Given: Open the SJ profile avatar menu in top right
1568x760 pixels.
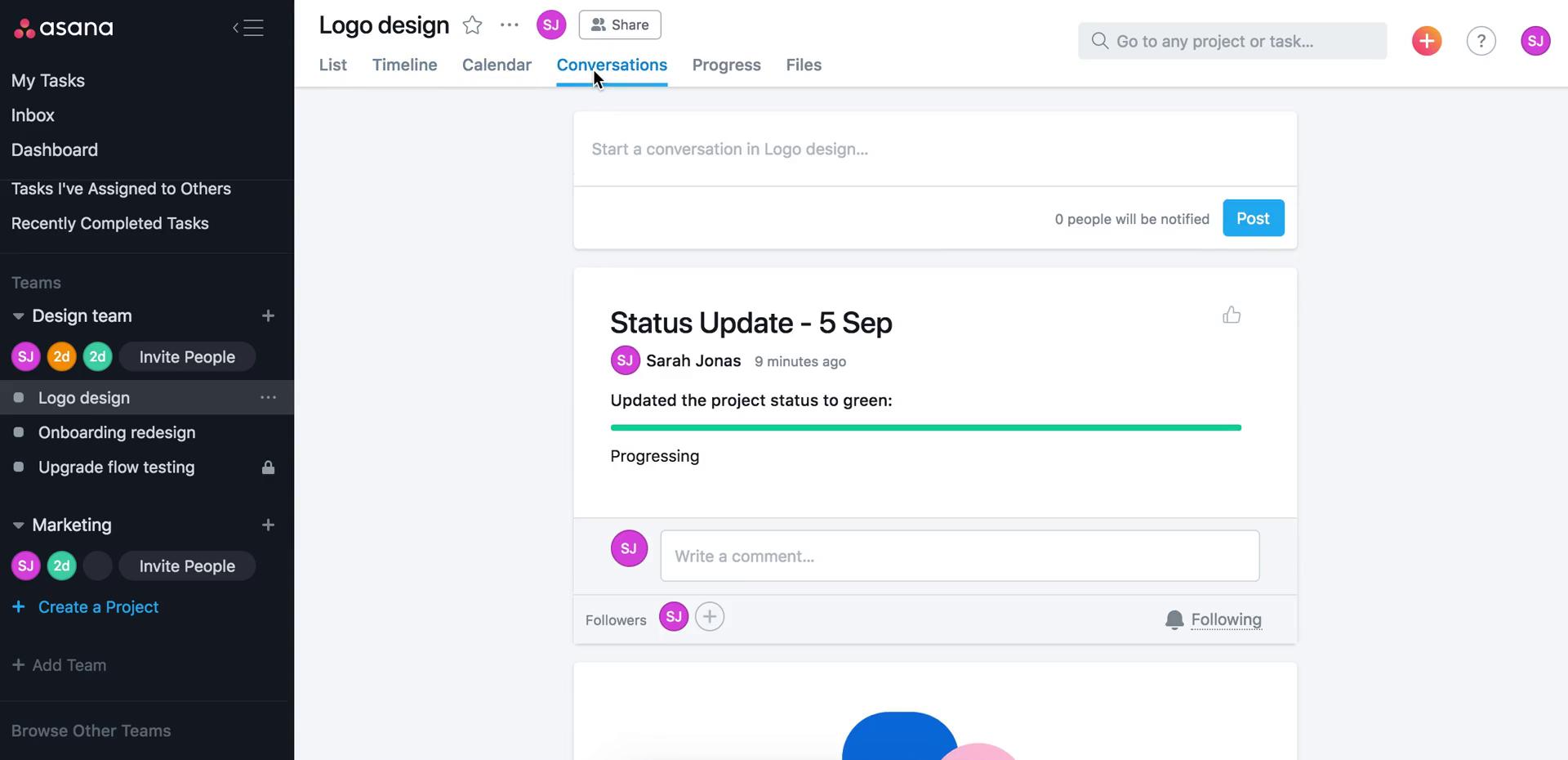Looking at the screenshot, I should (1535, 41).
